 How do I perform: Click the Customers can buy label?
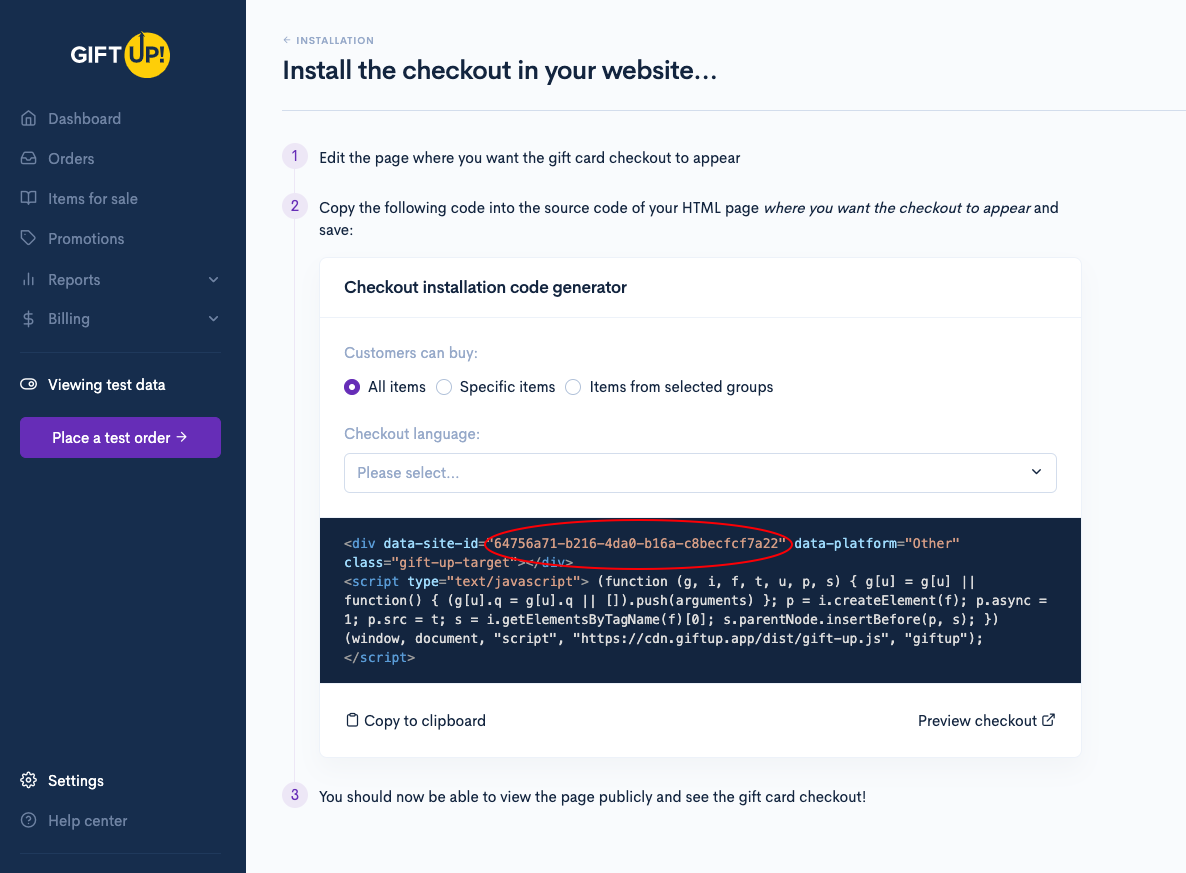coord(411,353)
